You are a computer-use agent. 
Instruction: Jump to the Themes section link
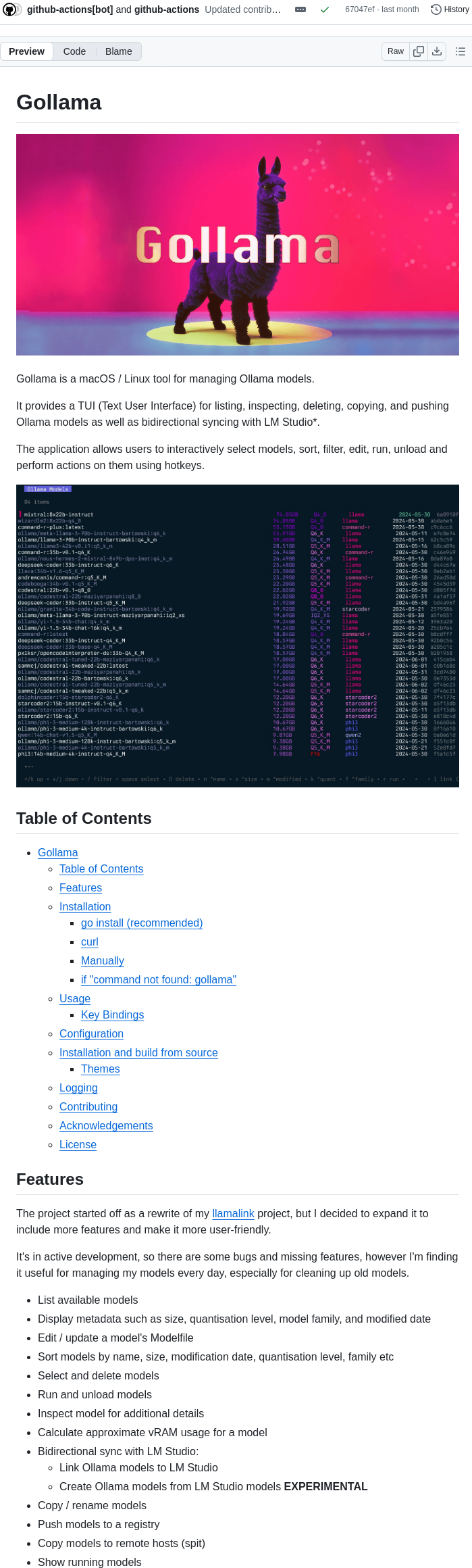(100, 1069)
